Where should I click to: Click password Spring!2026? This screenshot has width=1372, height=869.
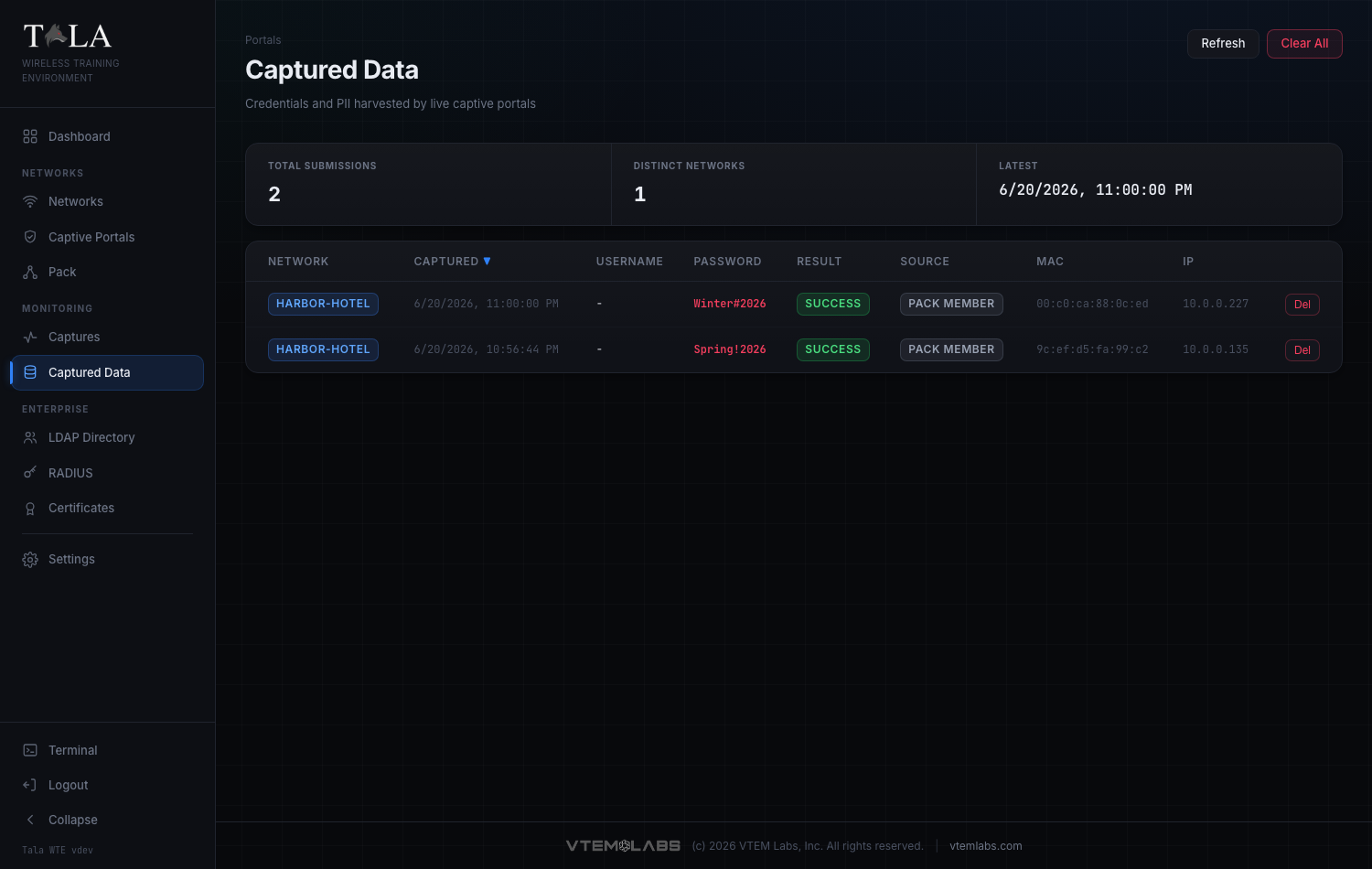point(730,349)
